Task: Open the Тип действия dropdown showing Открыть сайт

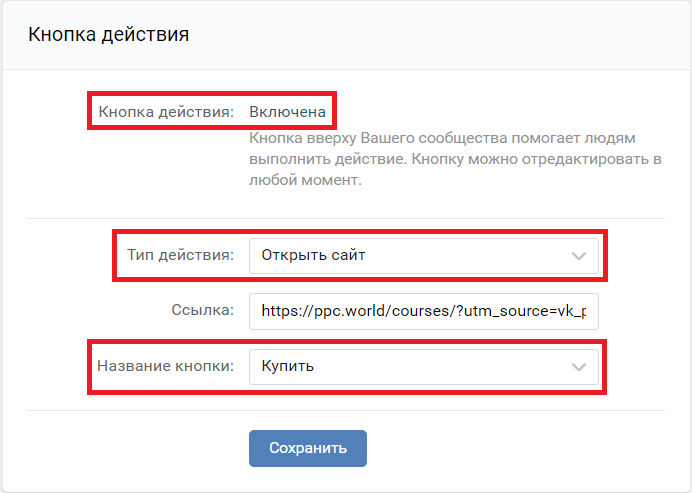Action: click(x=424, y=256)
